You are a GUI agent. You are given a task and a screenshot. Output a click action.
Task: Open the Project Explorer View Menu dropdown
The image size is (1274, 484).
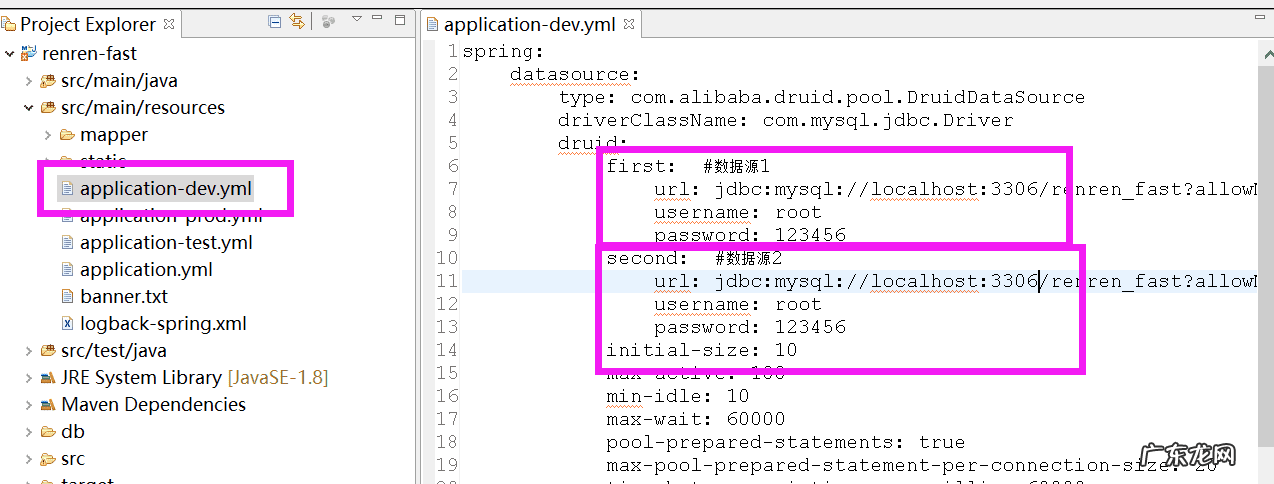pos(357,20)
